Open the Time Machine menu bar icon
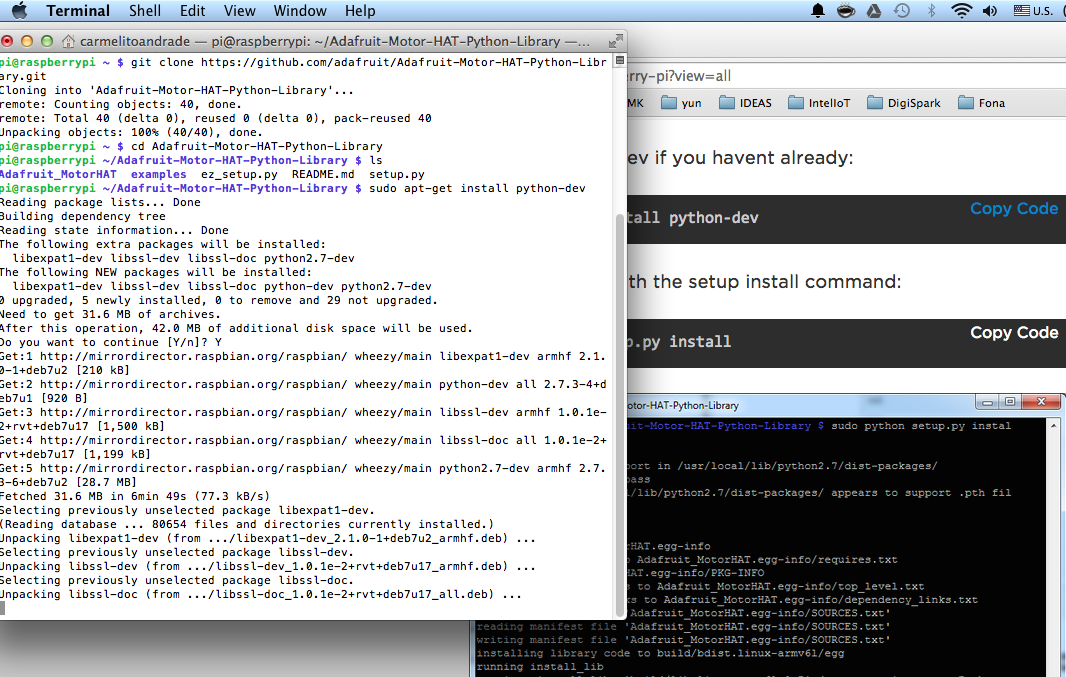This screenshot has height=677, width=1066. tap(901, 11)
